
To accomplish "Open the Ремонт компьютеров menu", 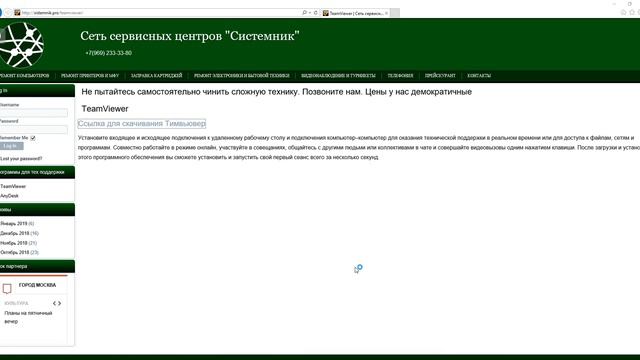I will click(24, 76).
